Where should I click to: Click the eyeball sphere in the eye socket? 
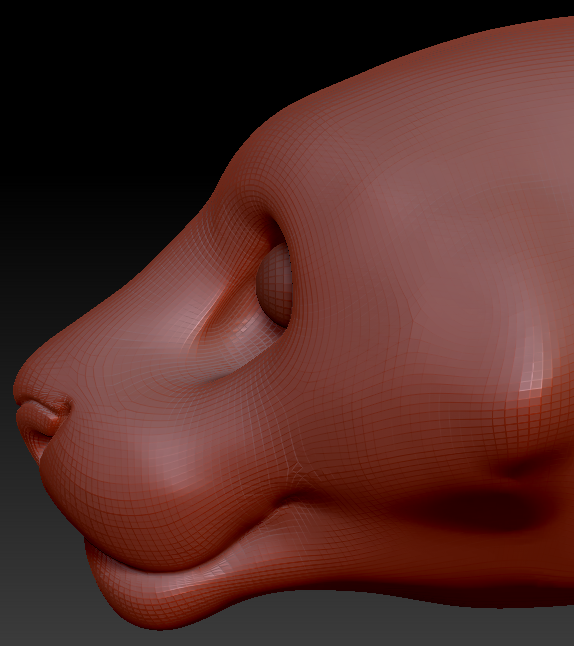pos(275,284)
